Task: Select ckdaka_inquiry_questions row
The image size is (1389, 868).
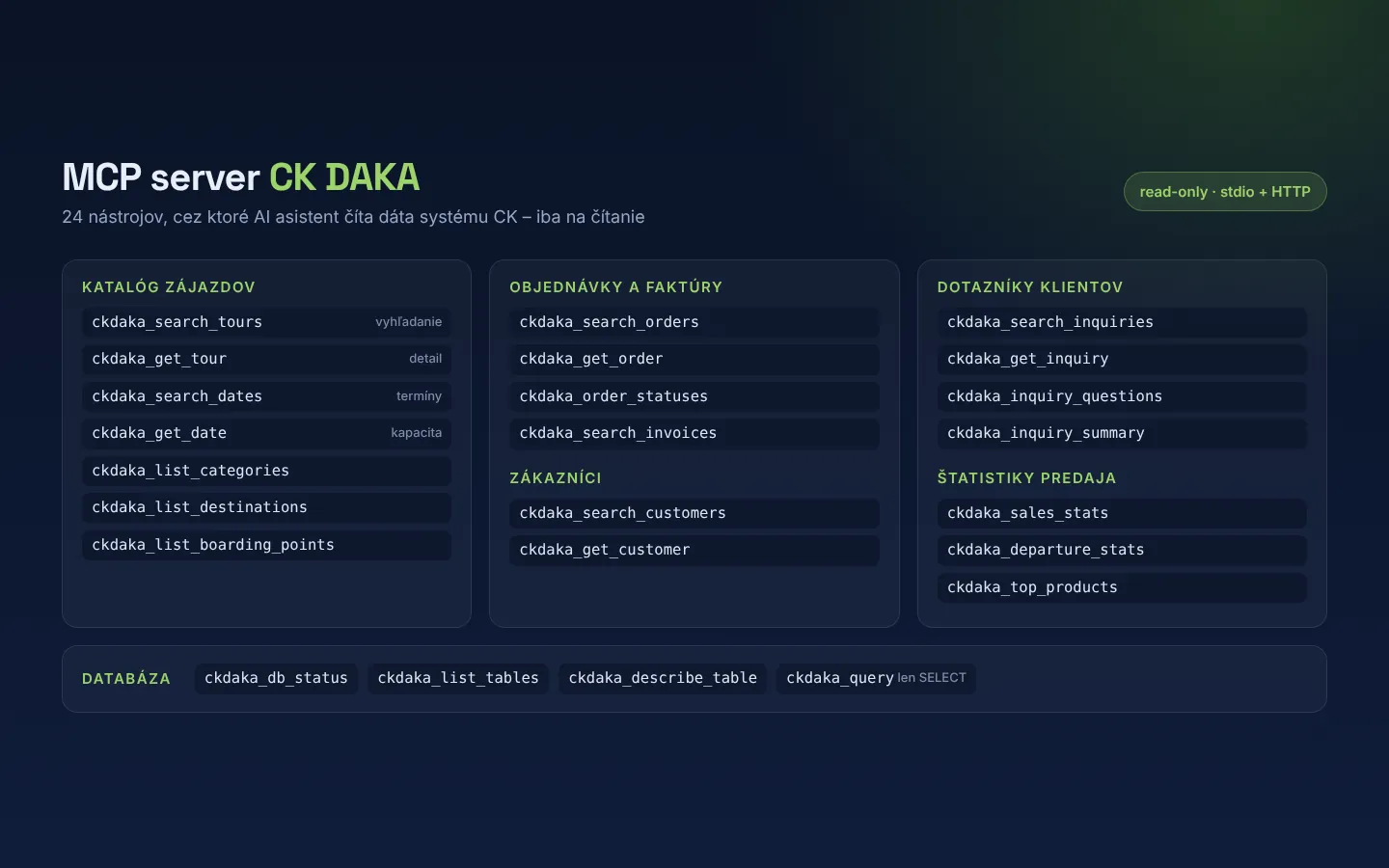Action: coord(1122,396)
